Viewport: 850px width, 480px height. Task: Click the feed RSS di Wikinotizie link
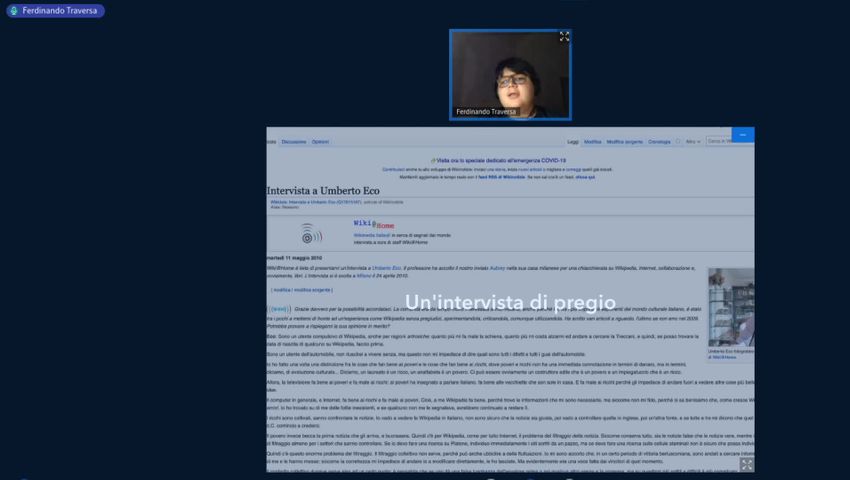pos(501,177)
